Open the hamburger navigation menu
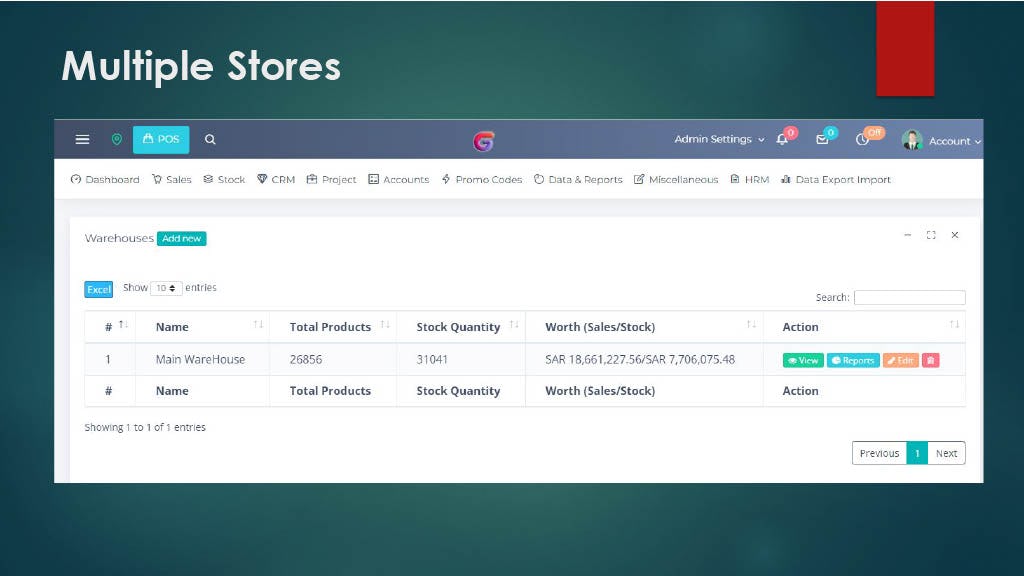 (82, 139)
